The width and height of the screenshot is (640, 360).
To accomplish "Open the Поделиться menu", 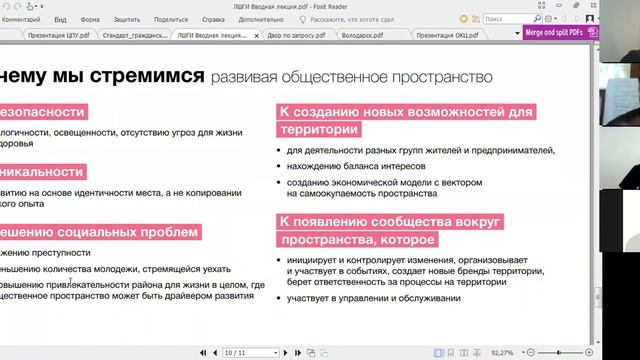I will click(171, 19).
